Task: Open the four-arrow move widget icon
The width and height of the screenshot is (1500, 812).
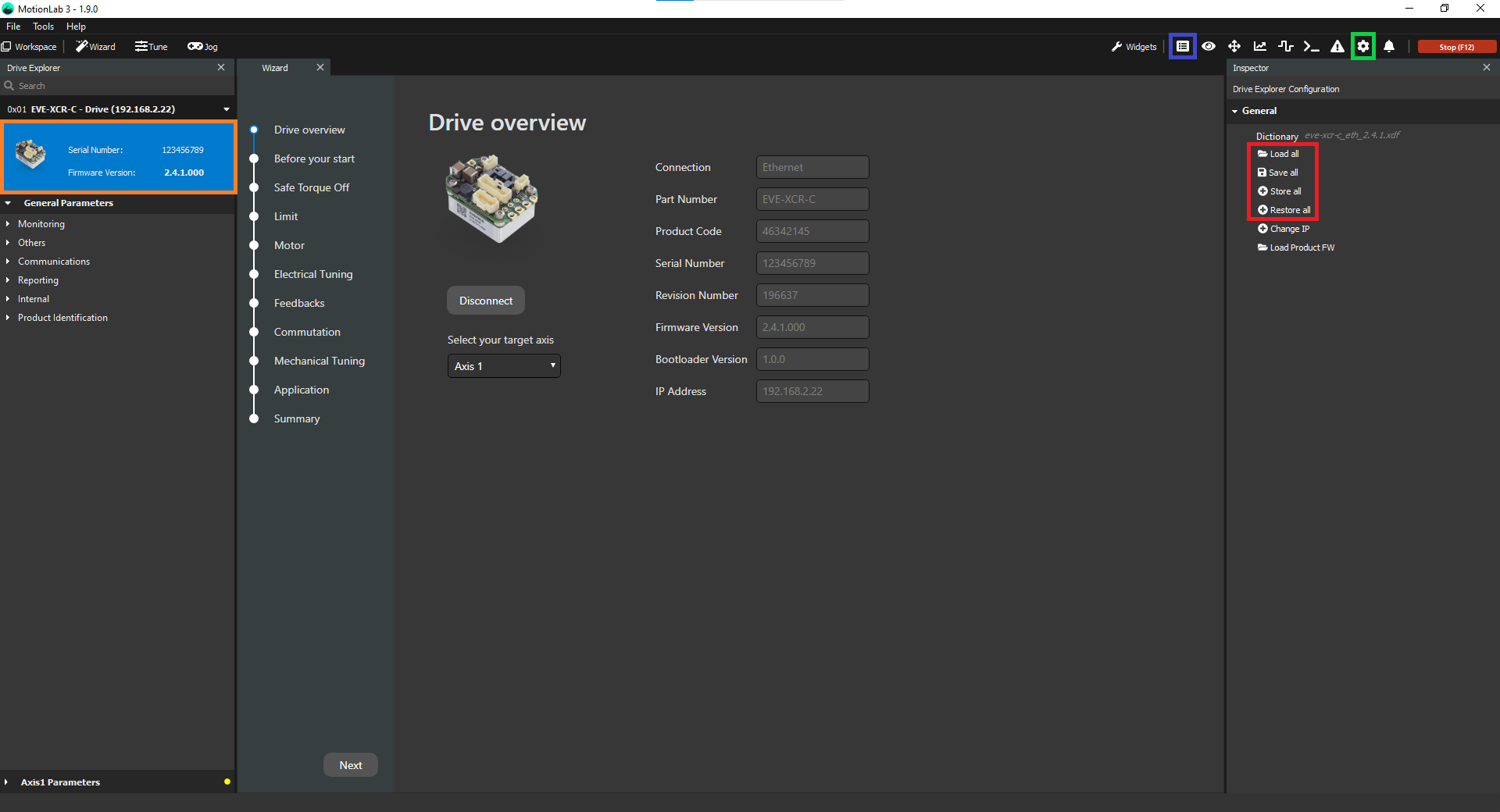Action: (x=1234, y=47)
